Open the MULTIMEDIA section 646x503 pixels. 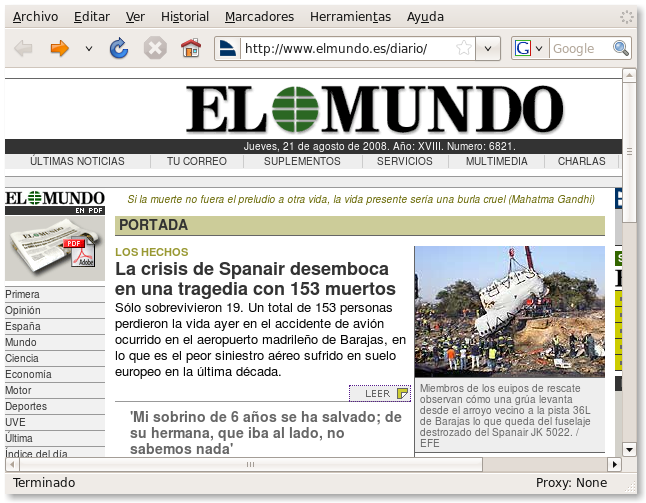(x=496, y=161)
